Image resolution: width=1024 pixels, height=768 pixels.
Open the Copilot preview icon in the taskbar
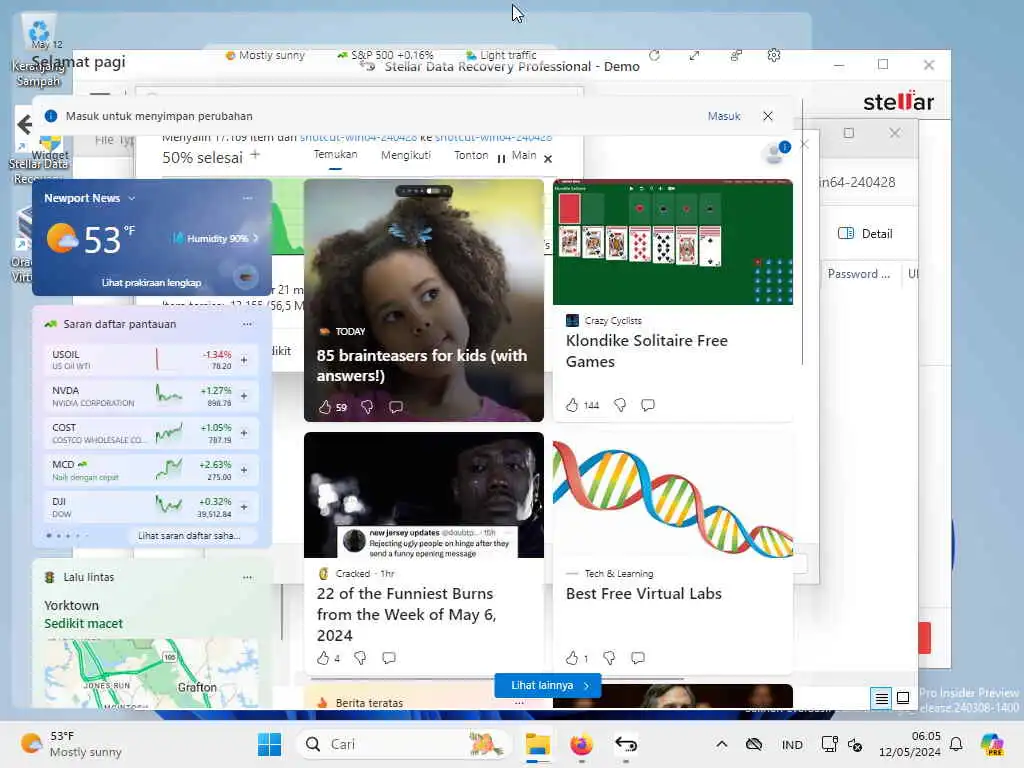[x=992, y=744]
